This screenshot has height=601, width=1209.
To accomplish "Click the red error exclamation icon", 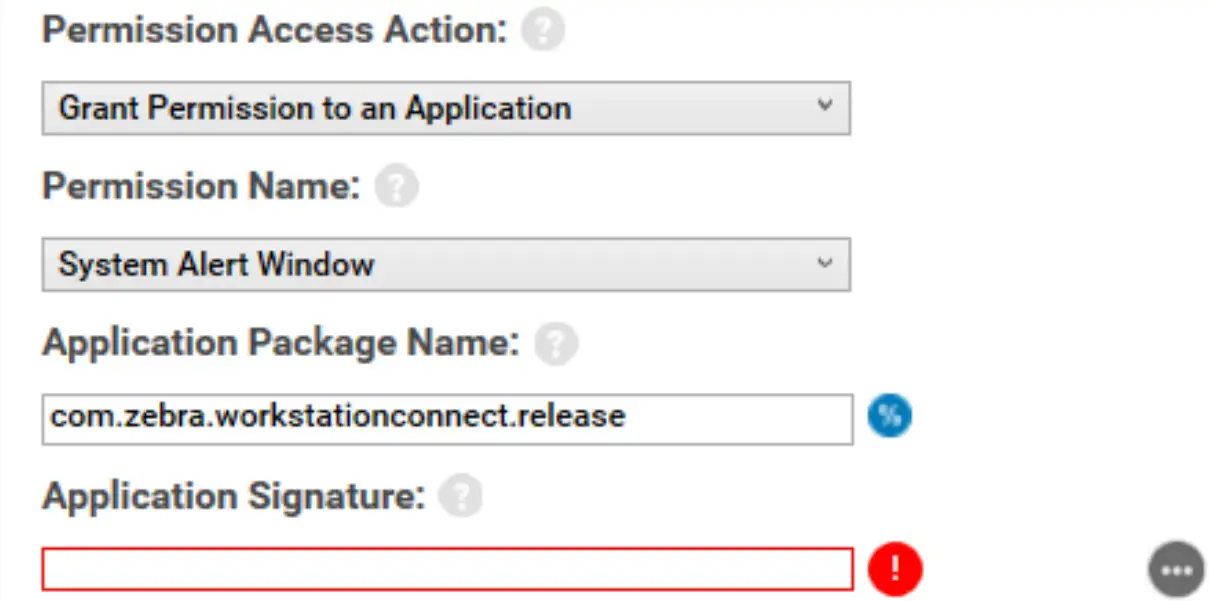I will (895, 569).
